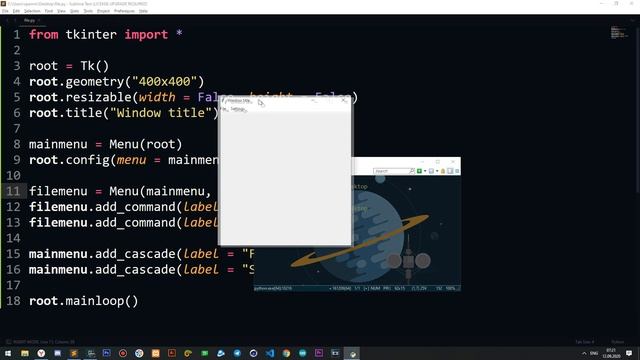Show hidden system tray icons
Screen dimensions: 640x360
[584, 353]
